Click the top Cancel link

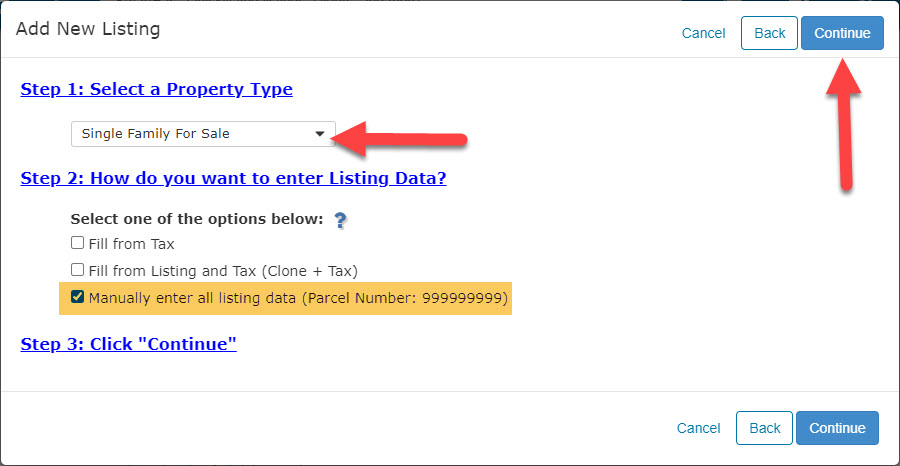point(703,33)
